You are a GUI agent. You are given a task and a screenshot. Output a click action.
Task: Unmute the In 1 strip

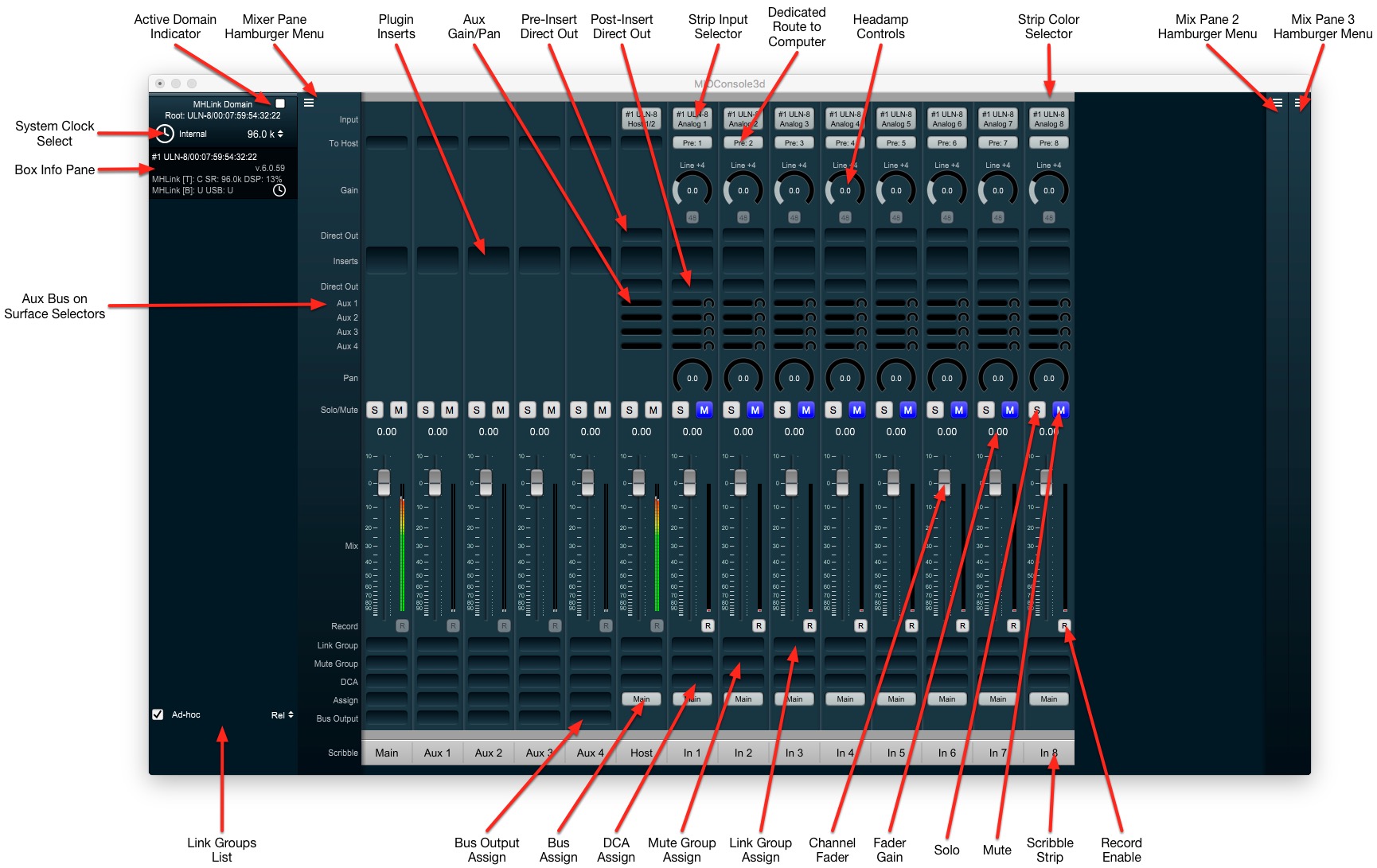(x=704, y=410)
